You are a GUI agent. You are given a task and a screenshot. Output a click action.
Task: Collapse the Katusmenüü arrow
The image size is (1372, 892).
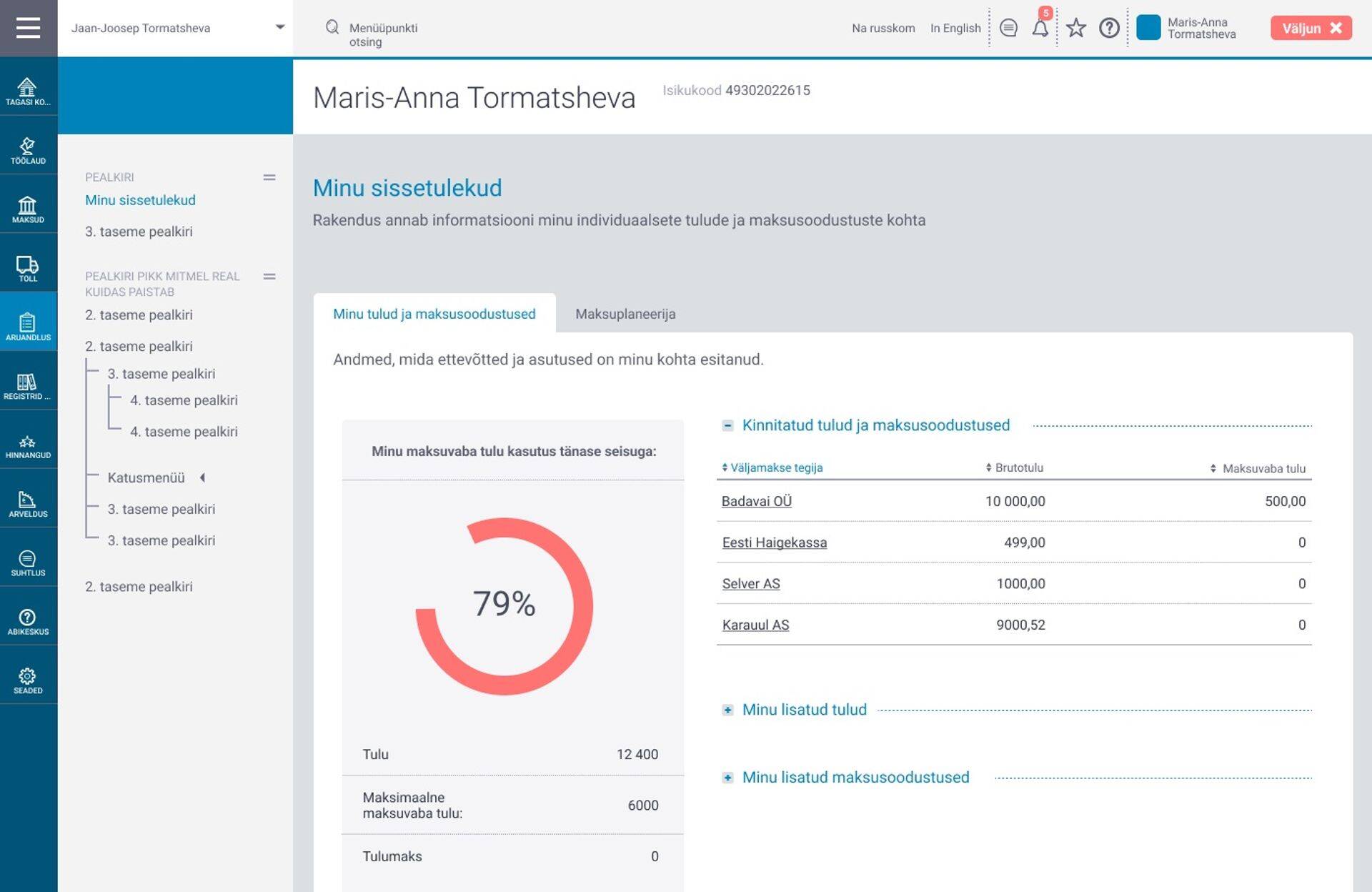coord(203,477)
